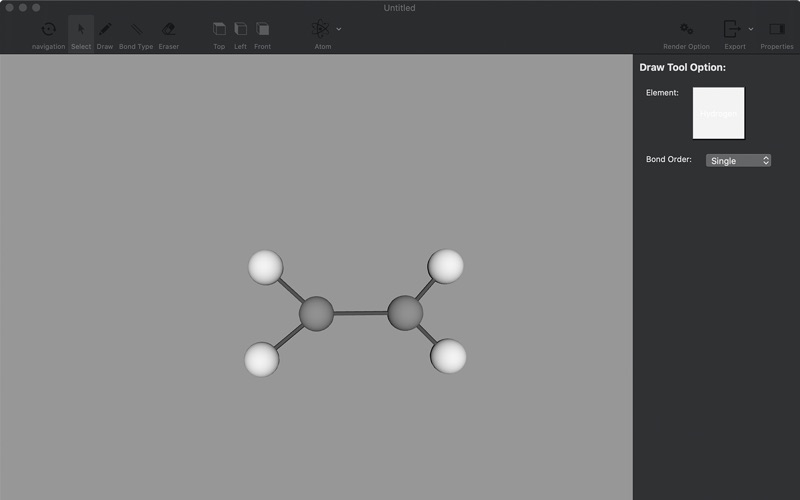This screenshot has height=500, width=800.
Task: Click the Export button
Action: point(733,30)
